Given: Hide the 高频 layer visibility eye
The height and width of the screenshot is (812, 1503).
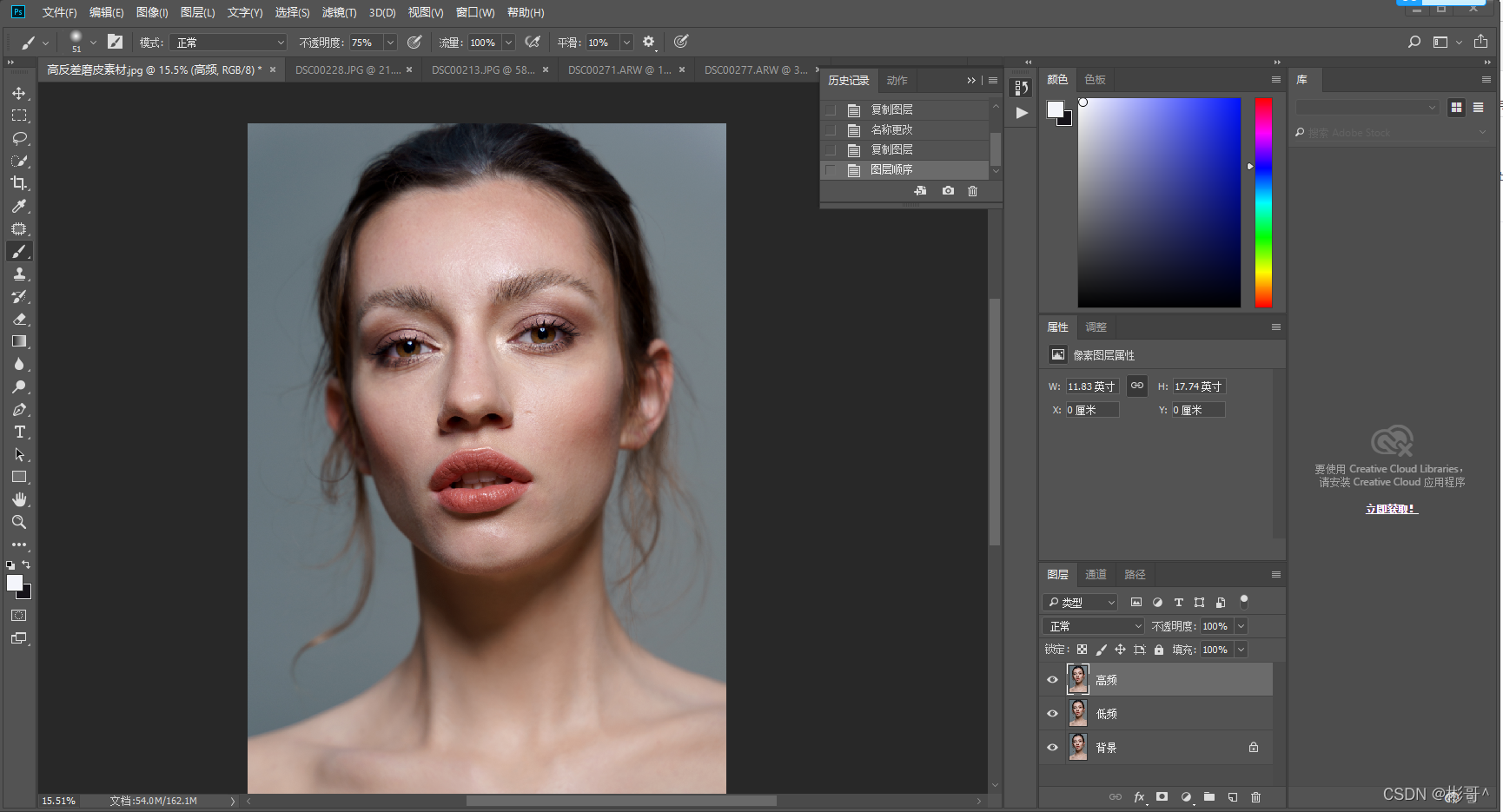Looking at the screenshot, I should [1052, 680].
